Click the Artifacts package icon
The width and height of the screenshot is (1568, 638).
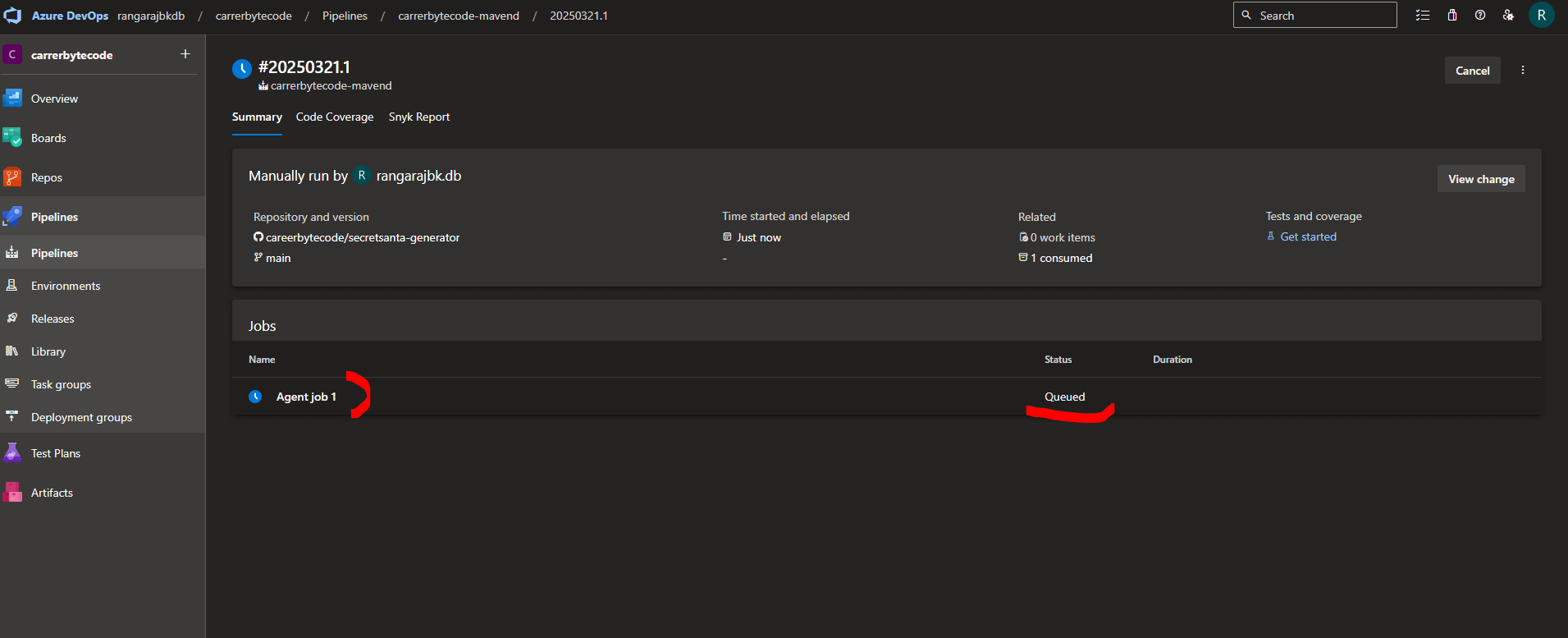(x=12, y=493)
